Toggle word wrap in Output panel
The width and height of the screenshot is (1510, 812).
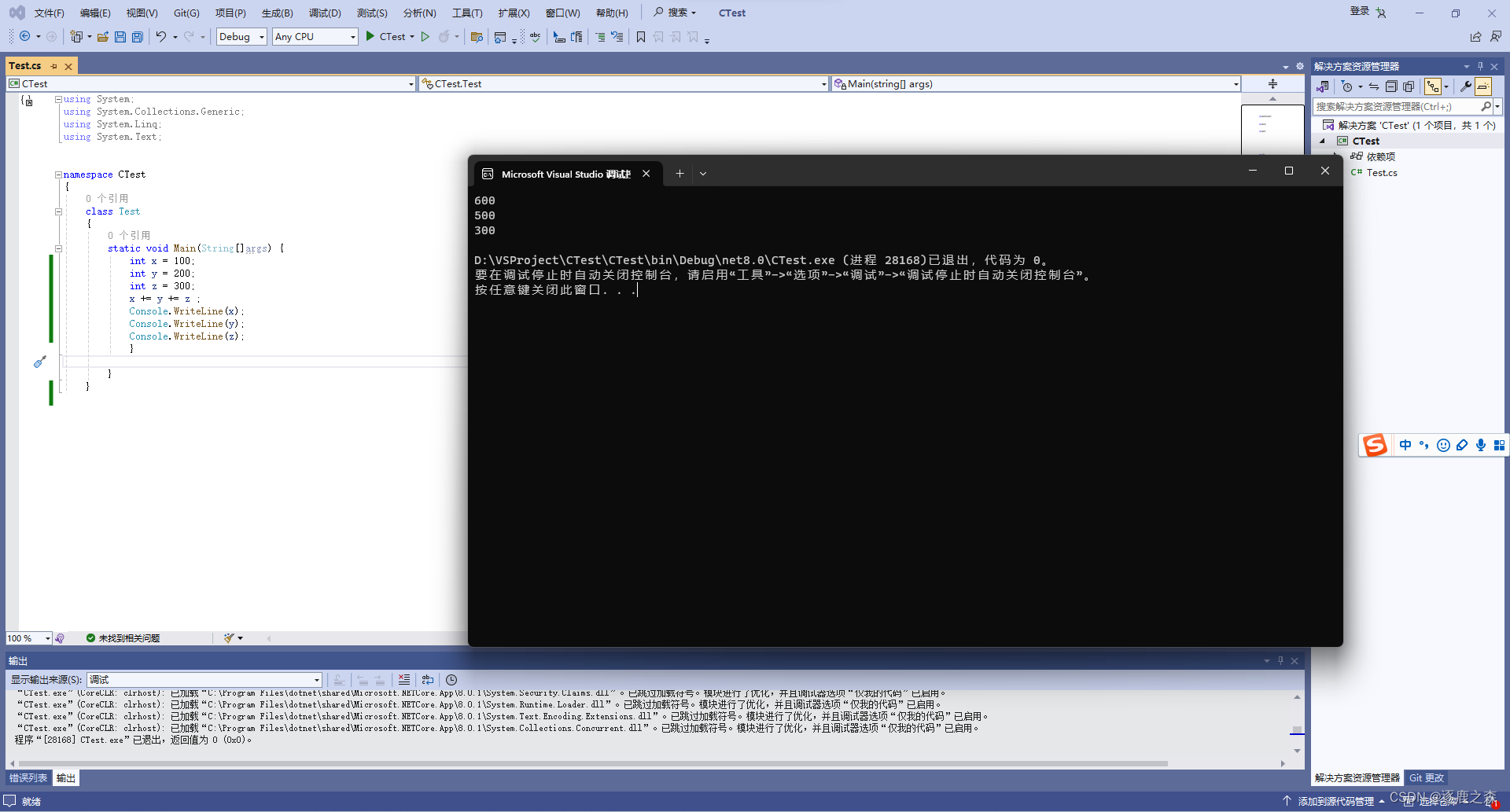coord(428,680)
